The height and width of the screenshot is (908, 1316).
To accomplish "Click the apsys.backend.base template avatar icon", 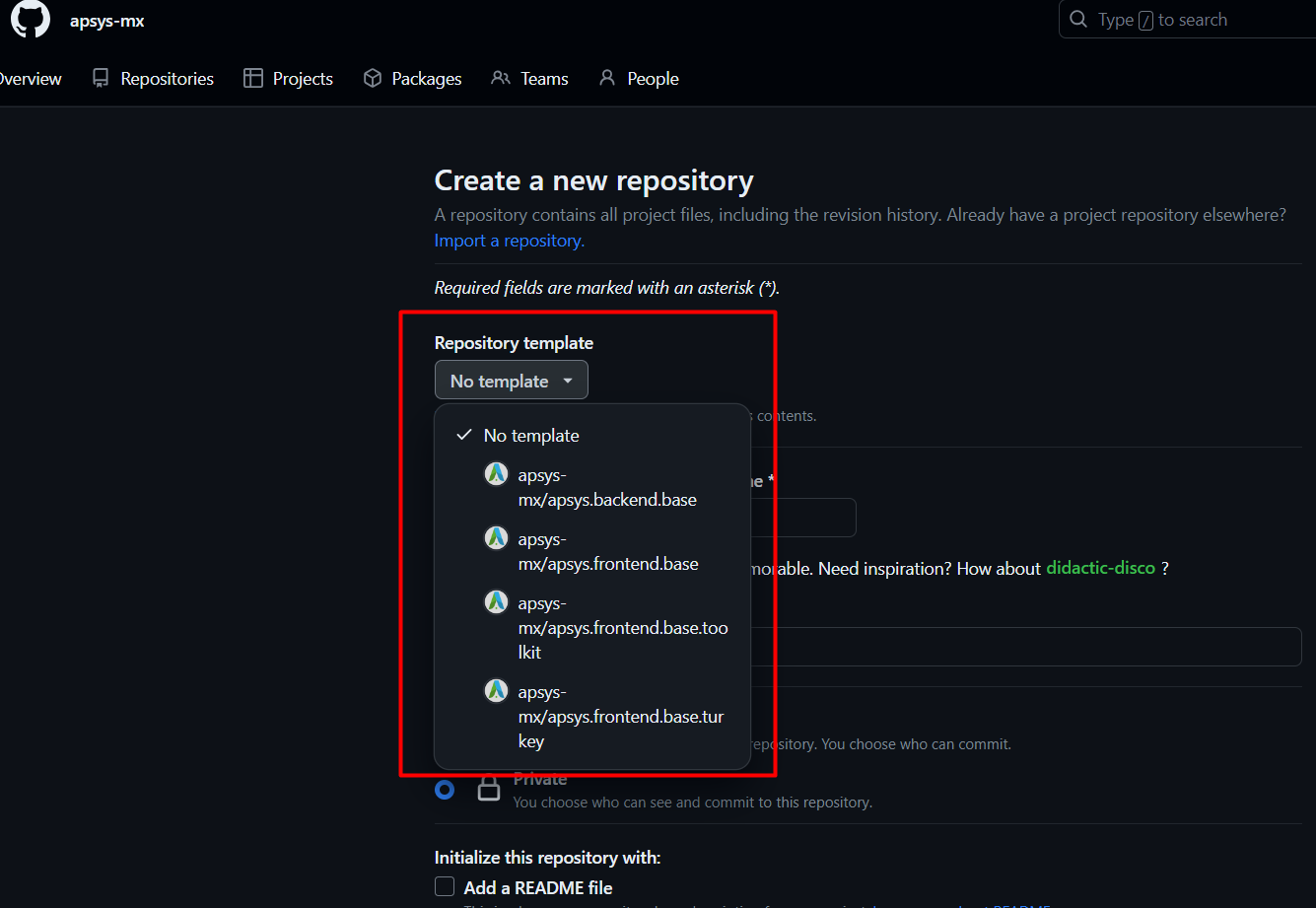I will pyautogui.click(x=496, y=474).
